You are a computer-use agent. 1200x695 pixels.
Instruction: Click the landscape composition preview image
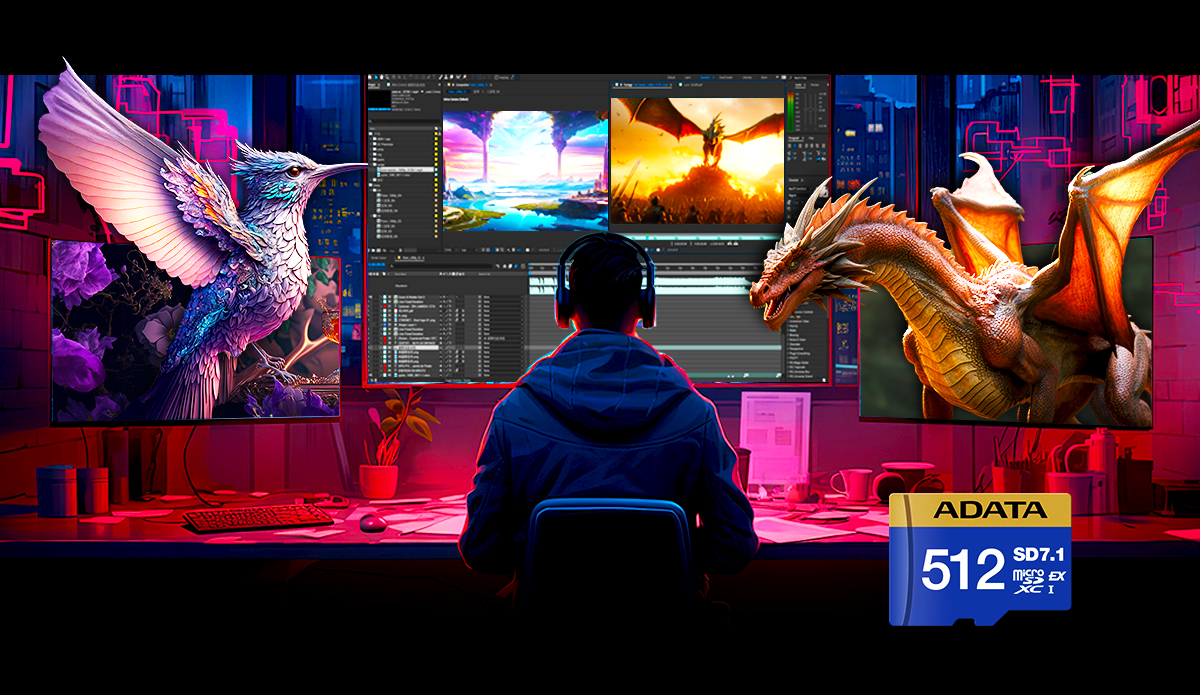tap(524, 171)
